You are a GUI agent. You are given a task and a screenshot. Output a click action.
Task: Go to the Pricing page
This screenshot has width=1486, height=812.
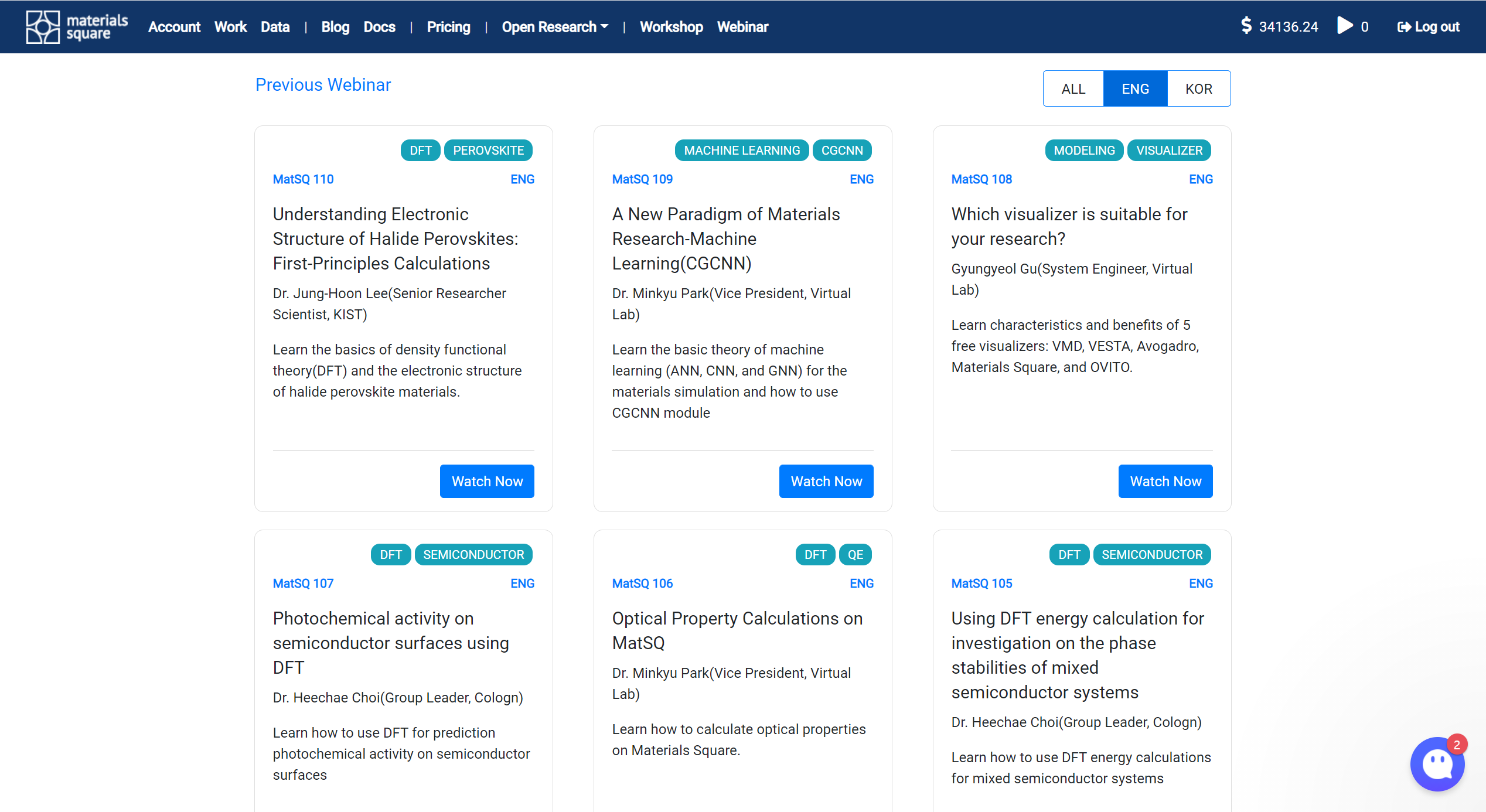pos(448,27)
